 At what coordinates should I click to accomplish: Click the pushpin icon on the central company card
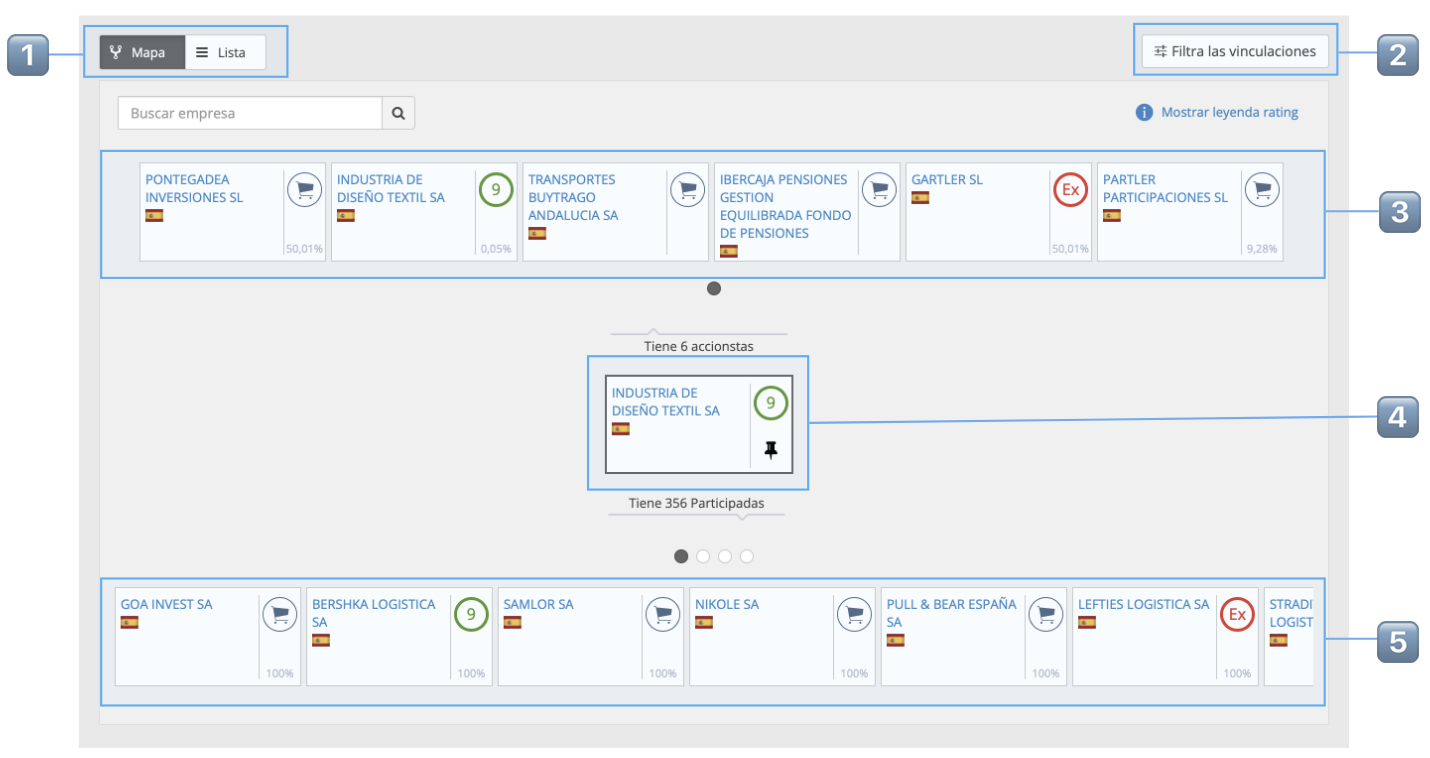point(770,451)
